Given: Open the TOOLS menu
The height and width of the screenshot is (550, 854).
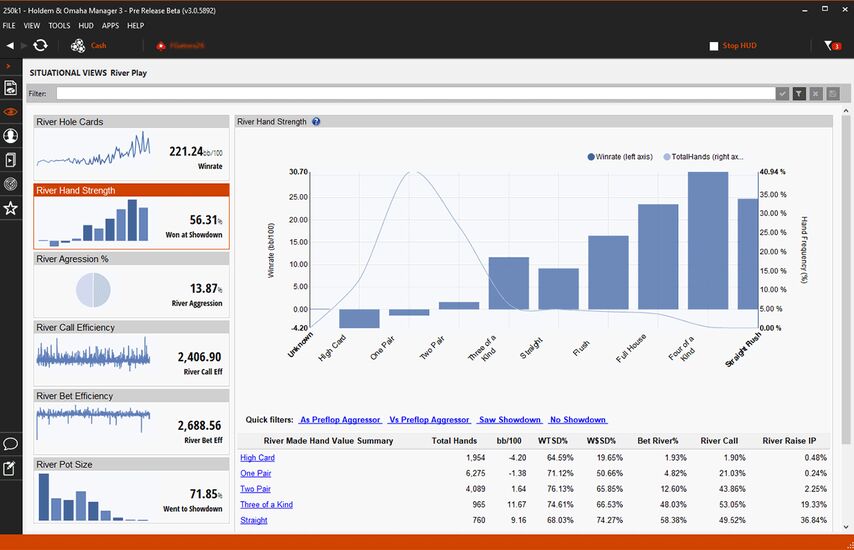Looking at the screenshot, I should [x=59, y=25].
